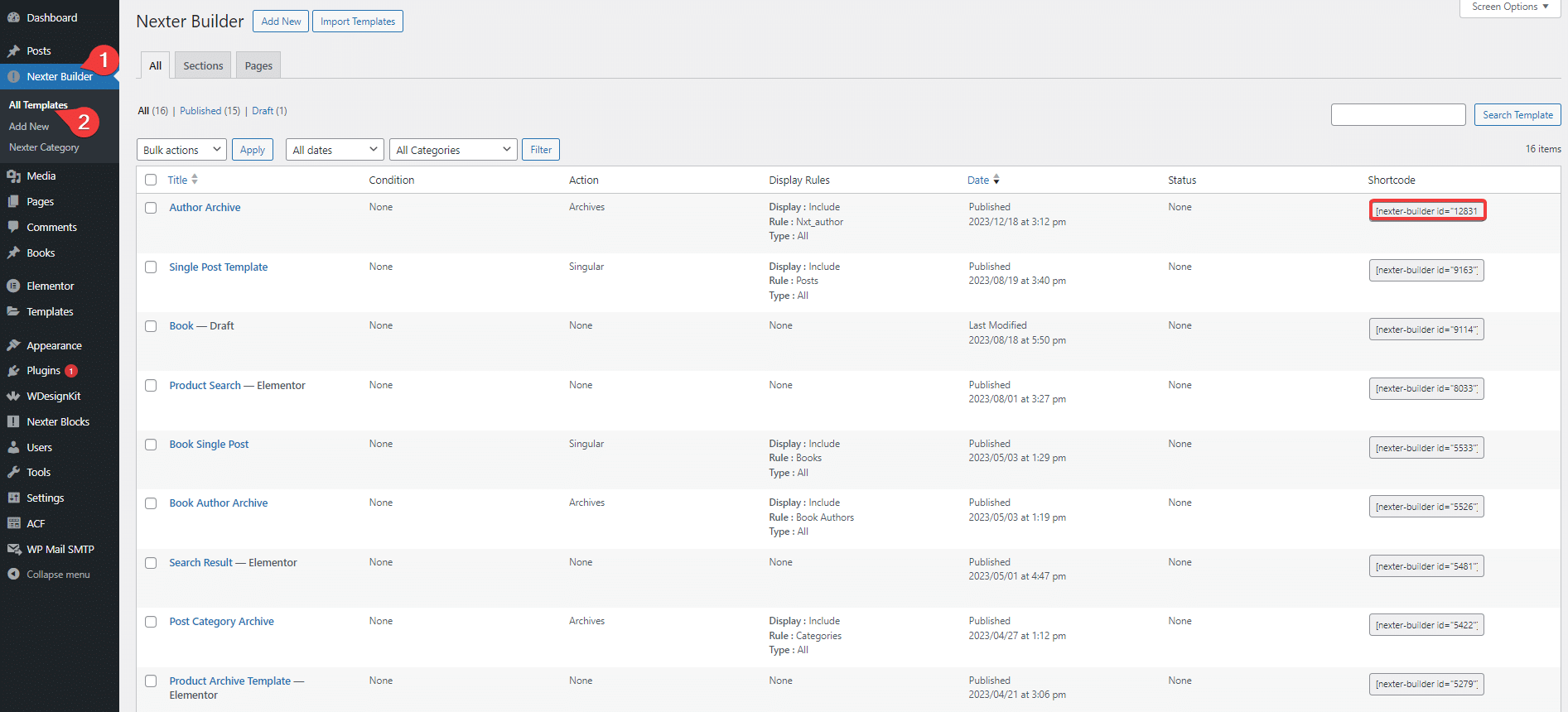This screenshot has height=712, width=1568.
Task: Filter list by Published (15) link
Action: pos(210,111)
